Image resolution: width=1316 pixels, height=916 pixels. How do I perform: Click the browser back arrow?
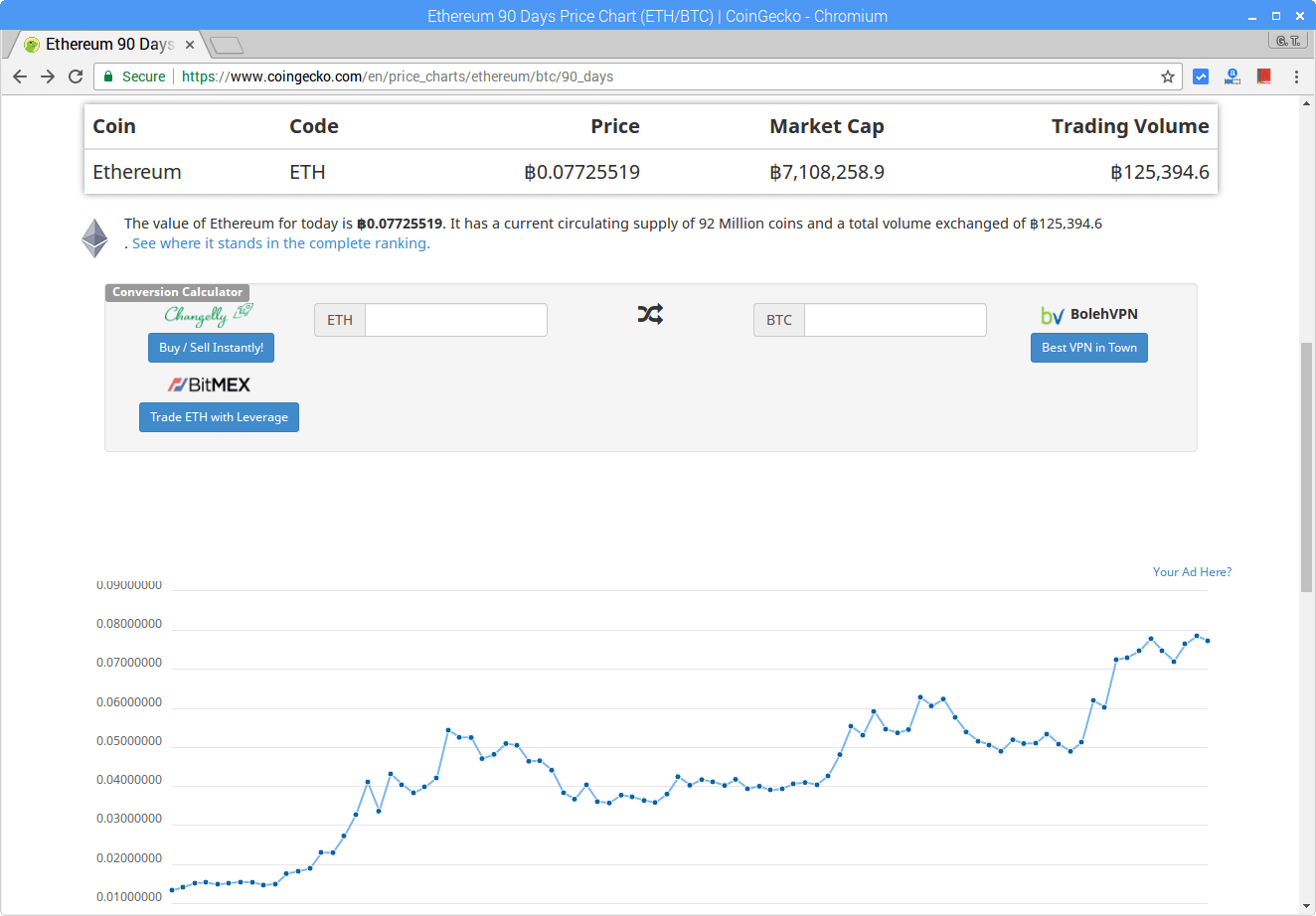[20, 76]
